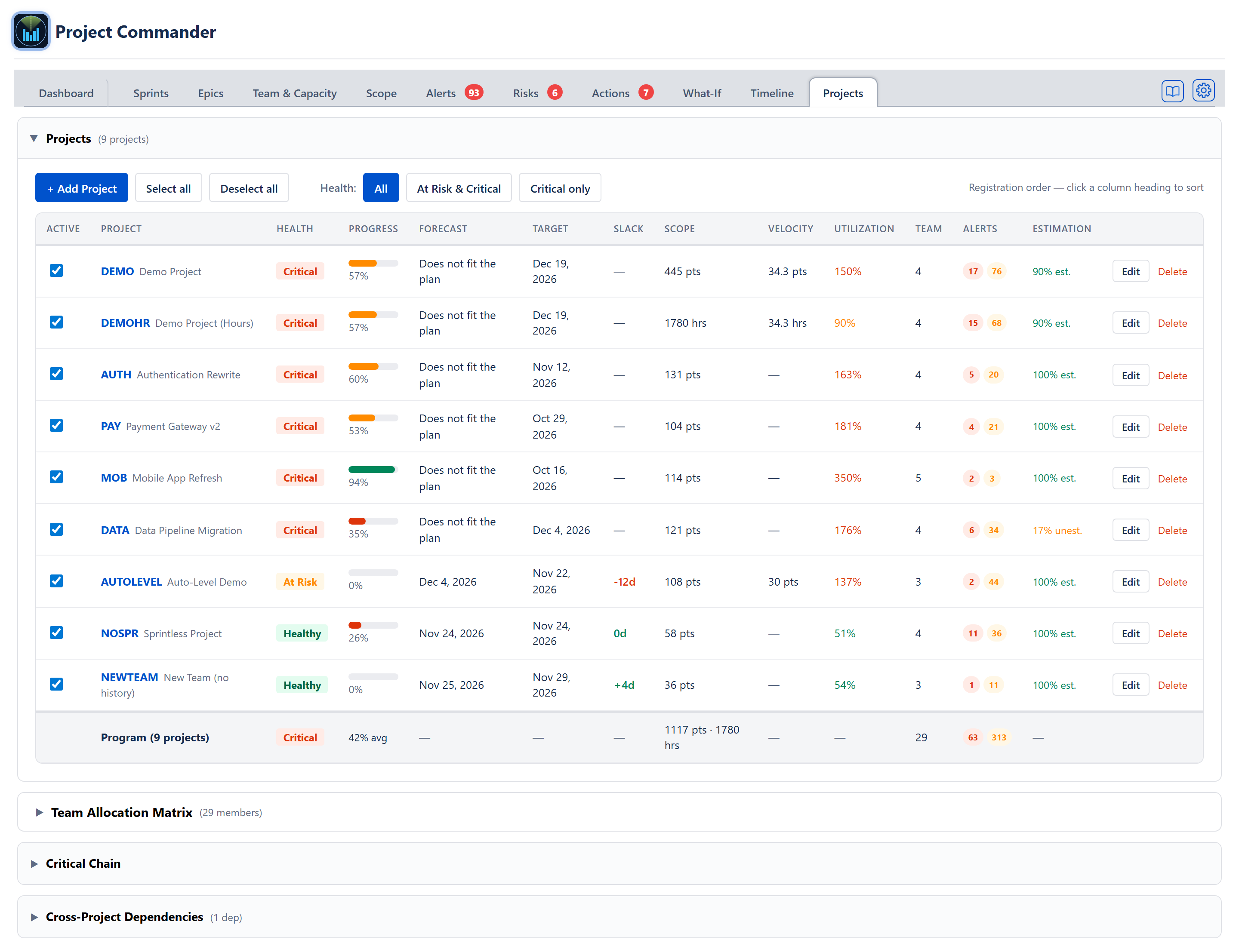Image resolution: width=1239 pixels, height=952 pixels.
Task: Expand the Critical Chain section
Action: pos(34,863)
